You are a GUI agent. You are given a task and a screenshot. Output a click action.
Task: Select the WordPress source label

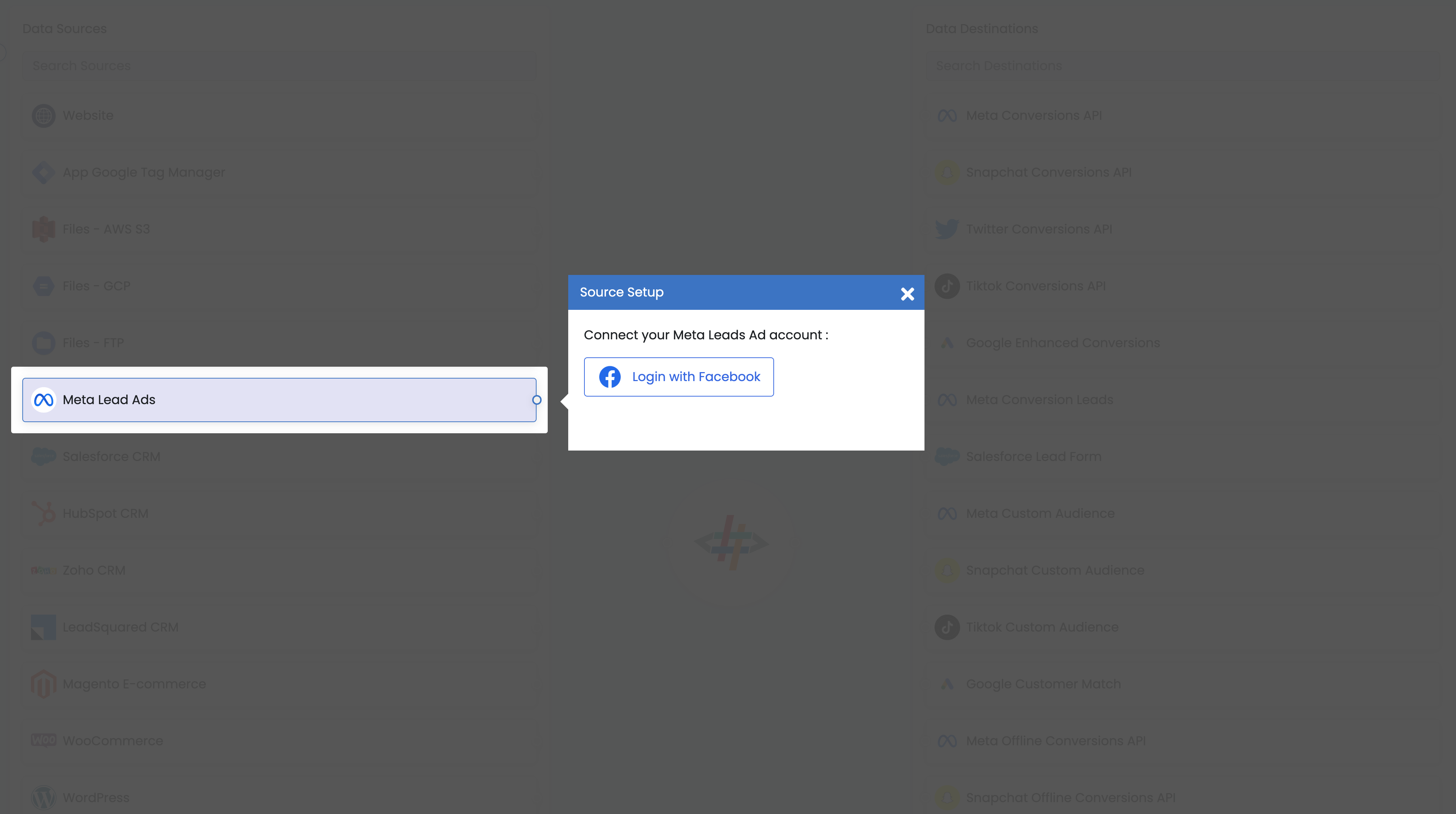(96, 797)
